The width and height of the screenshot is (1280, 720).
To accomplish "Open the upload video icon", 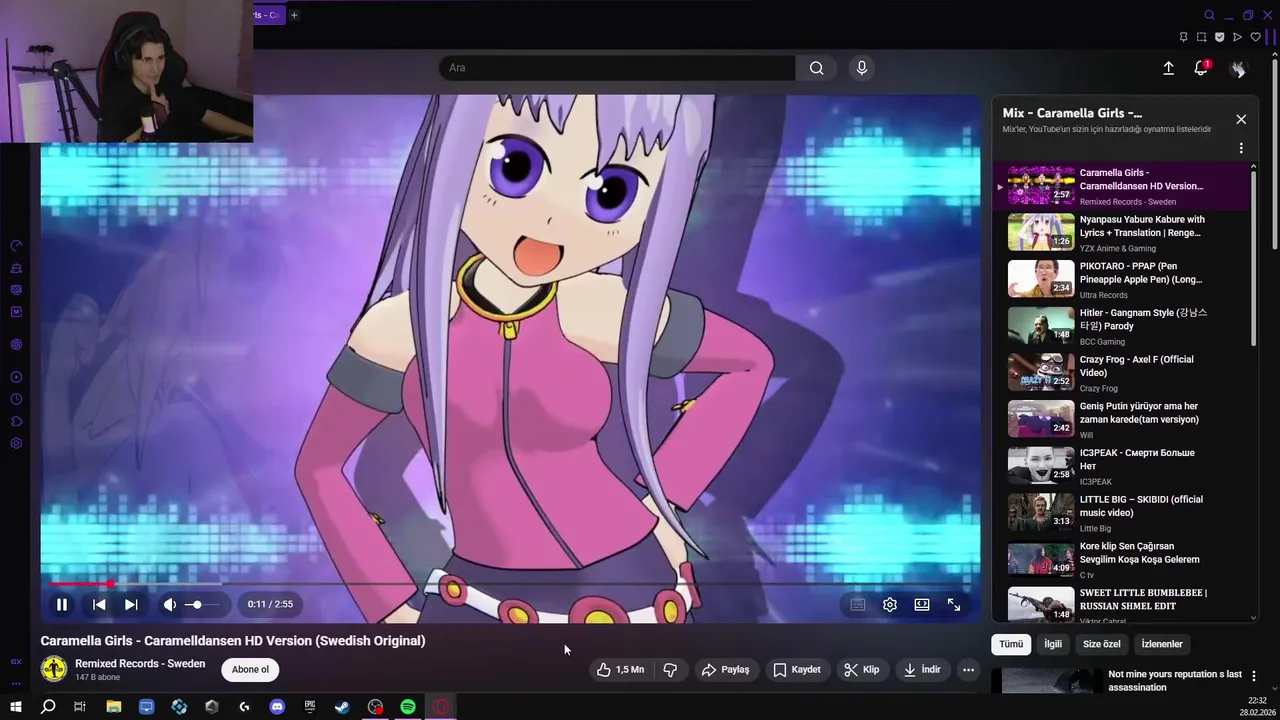I will tap(1168, 68).
